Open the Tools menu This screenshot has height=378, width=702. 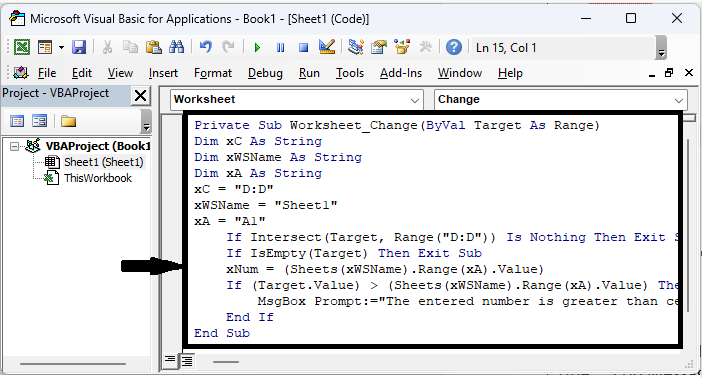(x=350, y=73)
